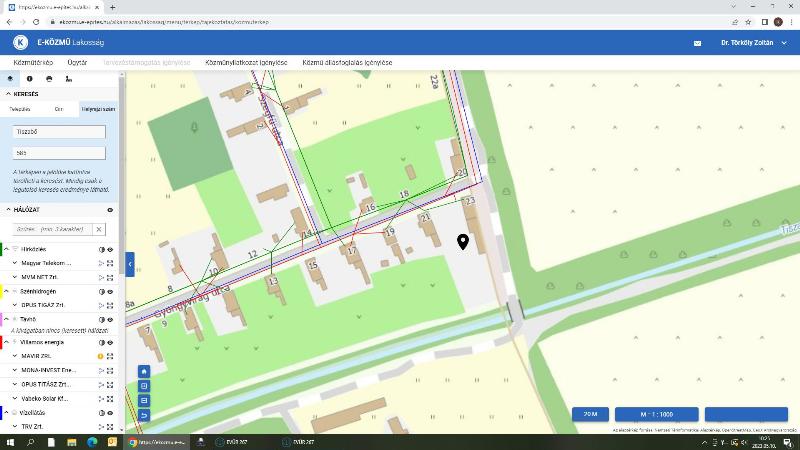Open Windows taskbar search
Screen dimensions: 800x450
[x=30, y=442]
